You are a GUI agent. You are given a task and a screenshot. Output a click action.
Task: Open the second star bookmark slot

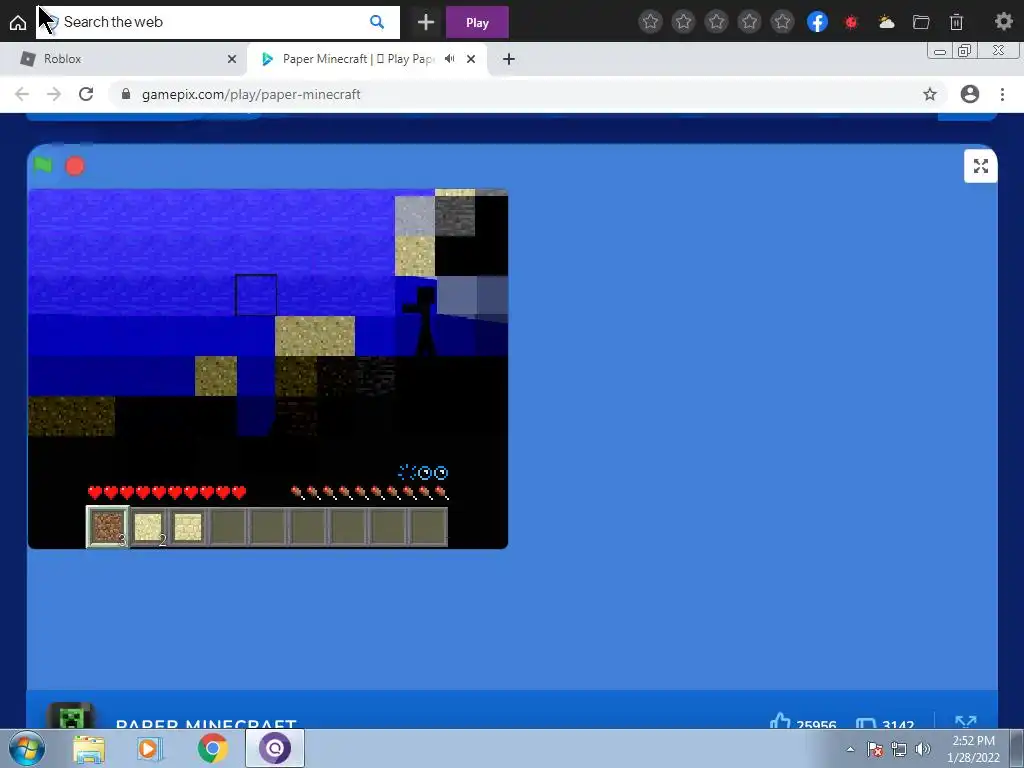tap(683, 22)
